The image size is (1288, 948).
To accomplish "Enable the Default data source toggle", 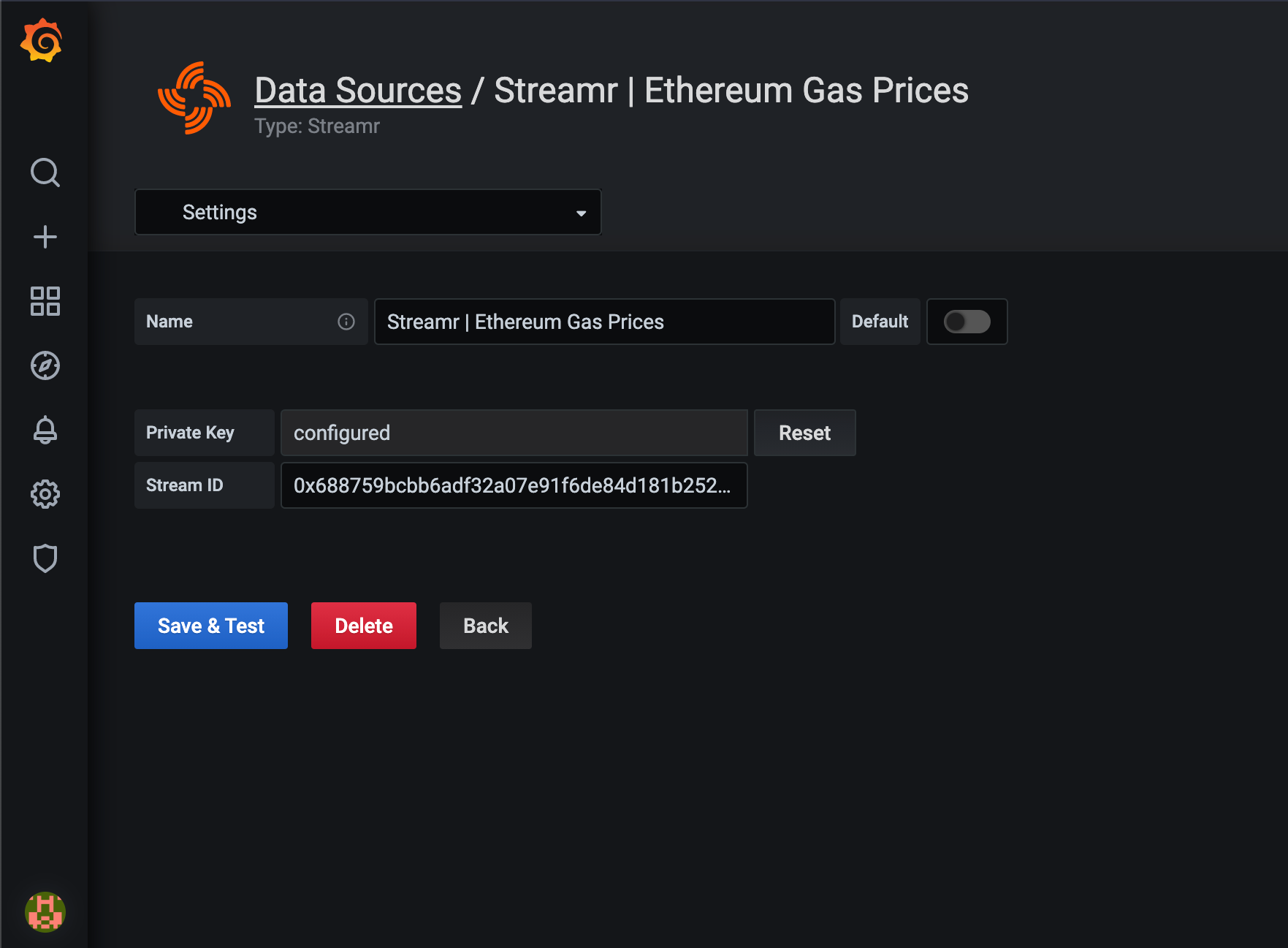I will [967, 322].
